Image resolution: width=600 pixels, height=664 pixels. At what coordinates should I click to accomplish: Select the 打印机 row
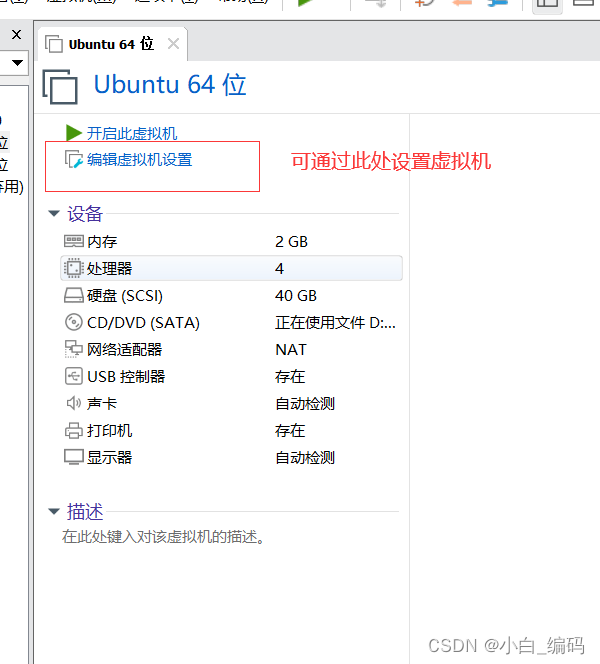[231, 431]
